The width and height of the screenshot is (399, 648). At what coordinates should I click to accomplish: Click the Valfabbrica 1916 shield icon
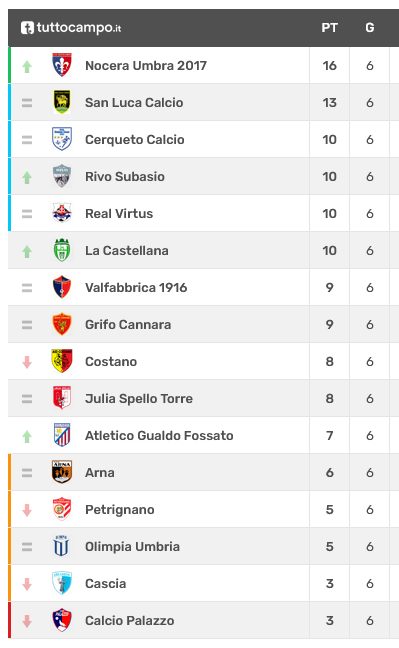coord(62,287)
